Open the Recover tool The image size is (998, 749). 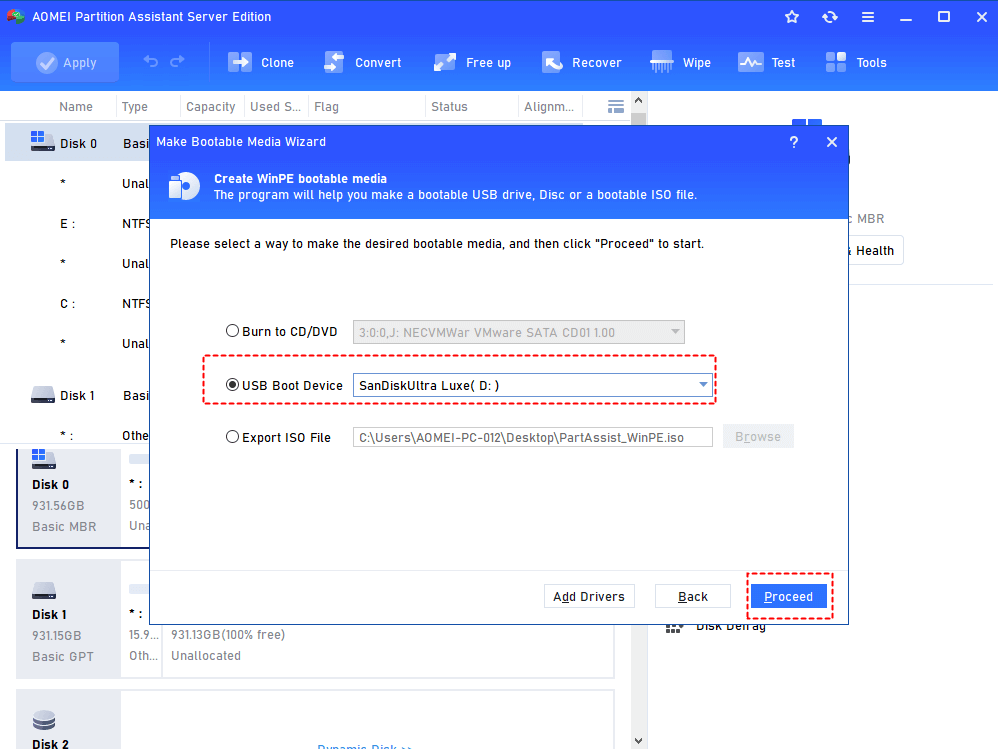click(582, 62)
